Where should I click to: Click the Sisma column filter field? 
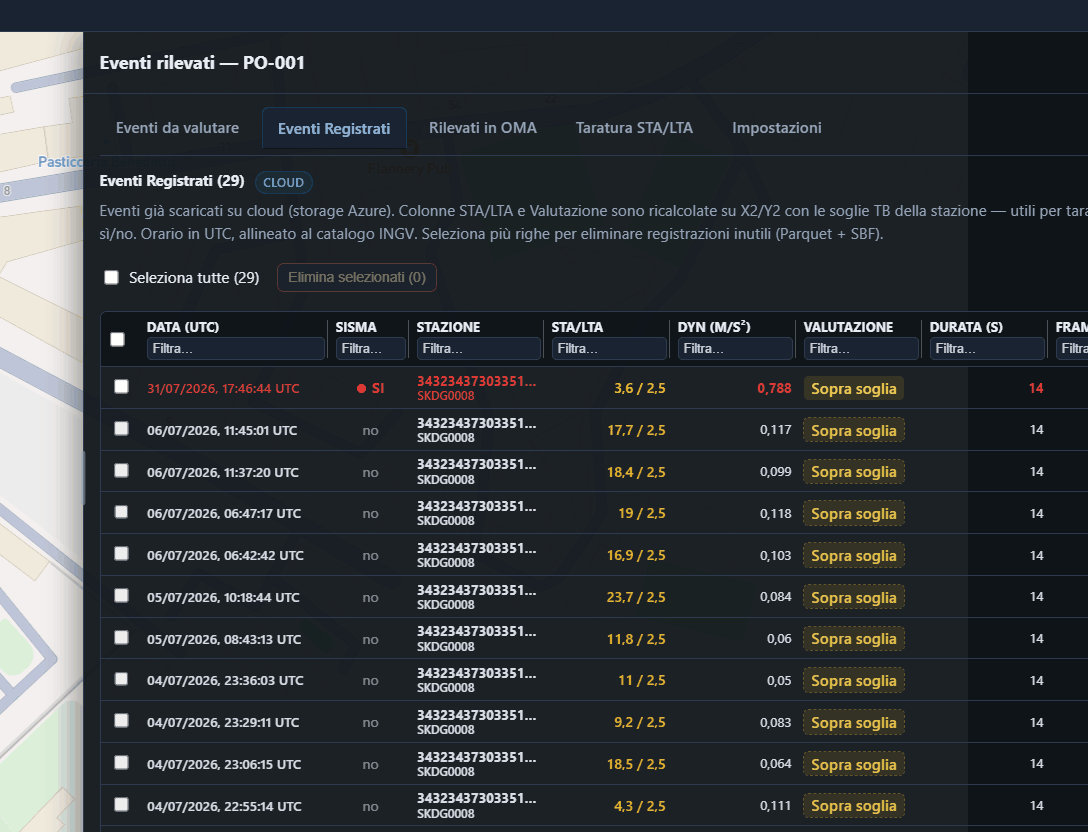371,348
